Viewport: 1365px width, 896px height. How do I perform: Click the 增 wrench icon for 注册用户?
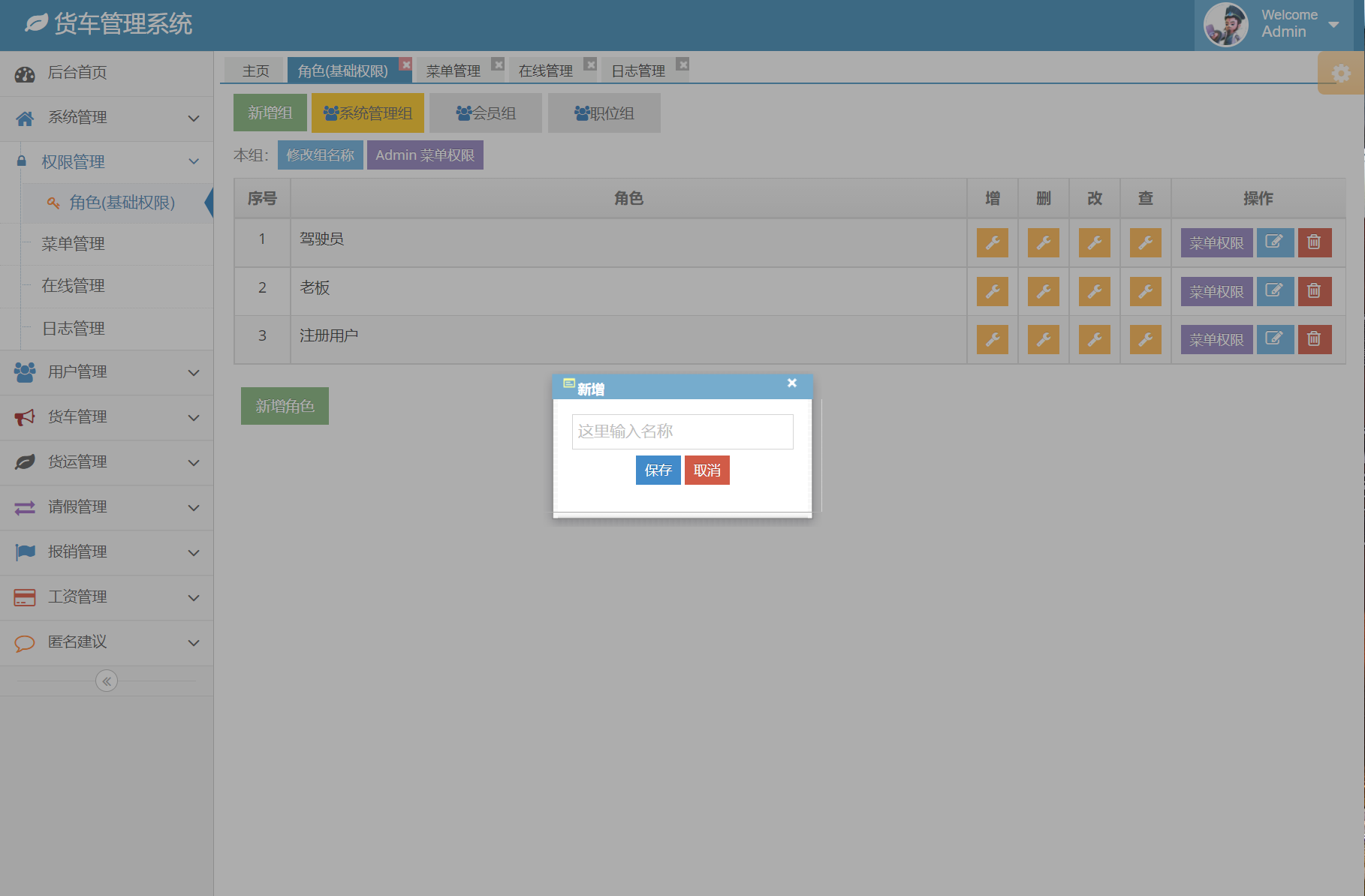coord(992,339)
